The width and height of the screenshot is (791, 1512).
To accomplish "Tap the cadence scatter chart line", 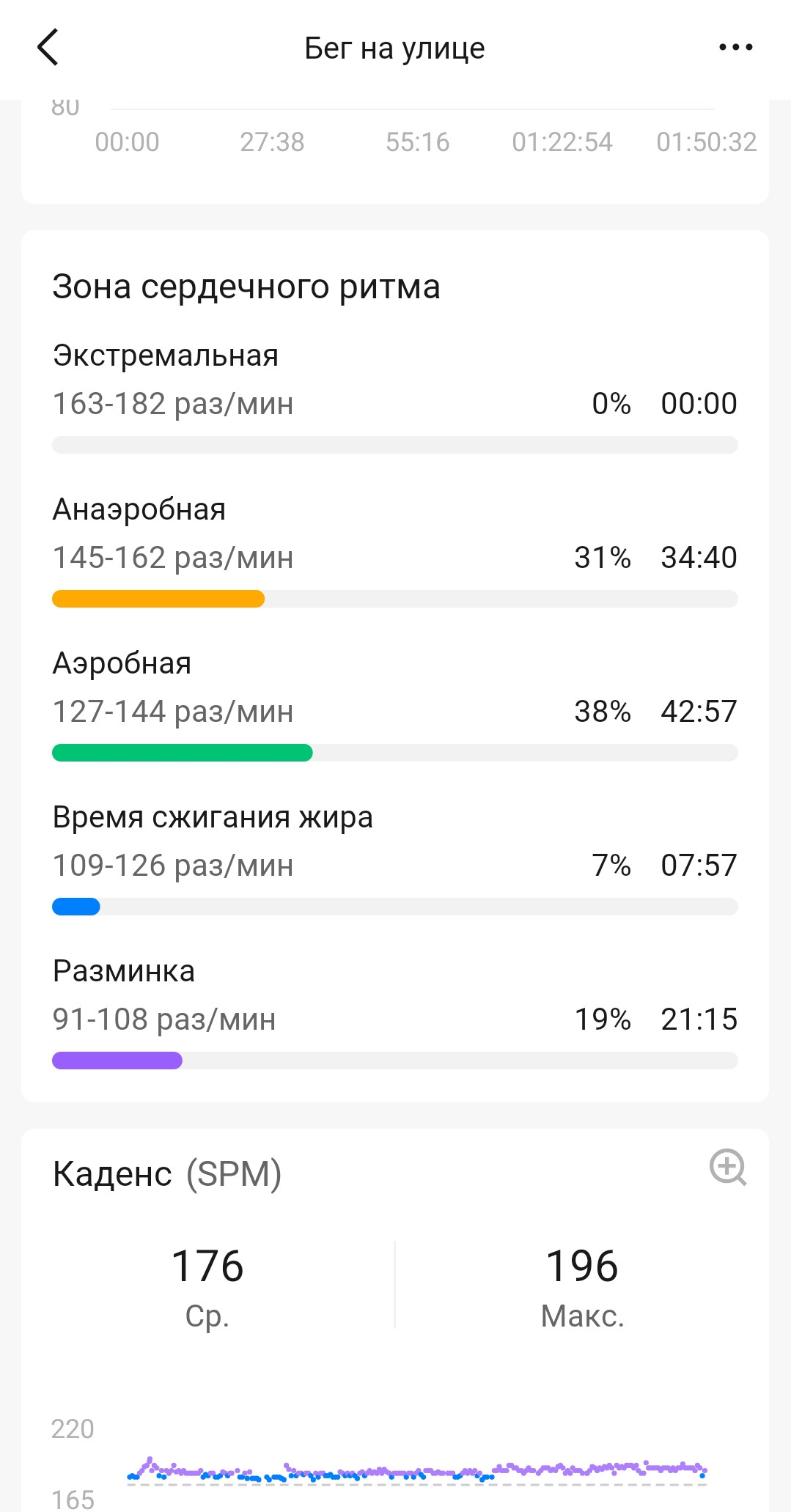I will click(x=416, y=1470).
